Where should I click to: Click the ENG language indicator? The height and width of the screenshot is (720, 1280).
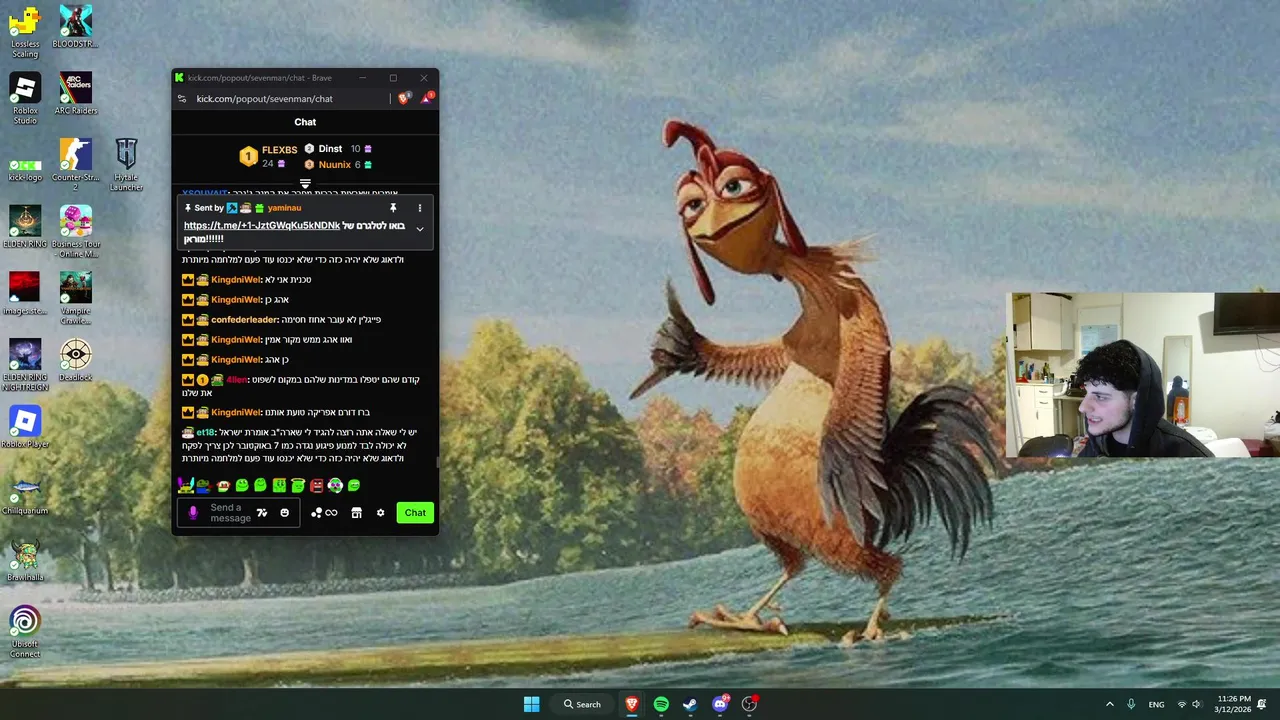[x=1156, y=704]
